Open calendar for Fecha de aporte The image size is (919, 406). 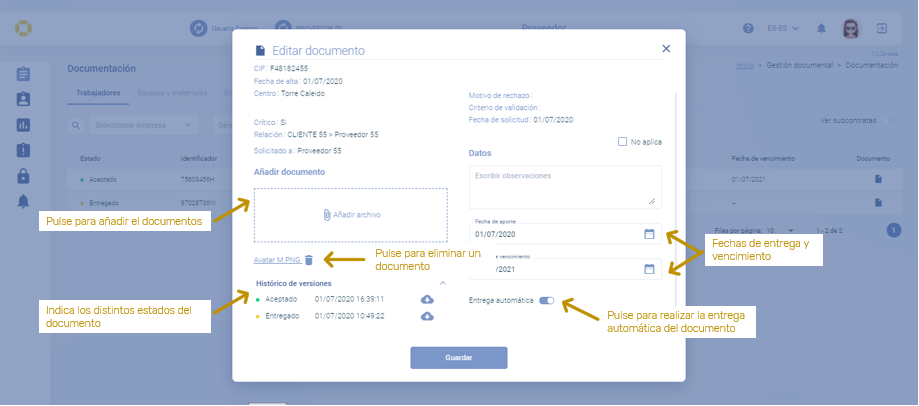coord(649,234)
